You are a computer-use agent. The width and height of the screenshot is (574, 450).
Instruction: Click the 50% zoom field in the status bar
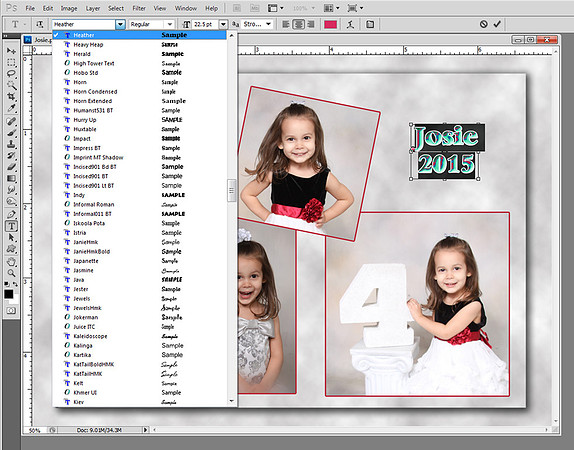[x=35, y=430]
